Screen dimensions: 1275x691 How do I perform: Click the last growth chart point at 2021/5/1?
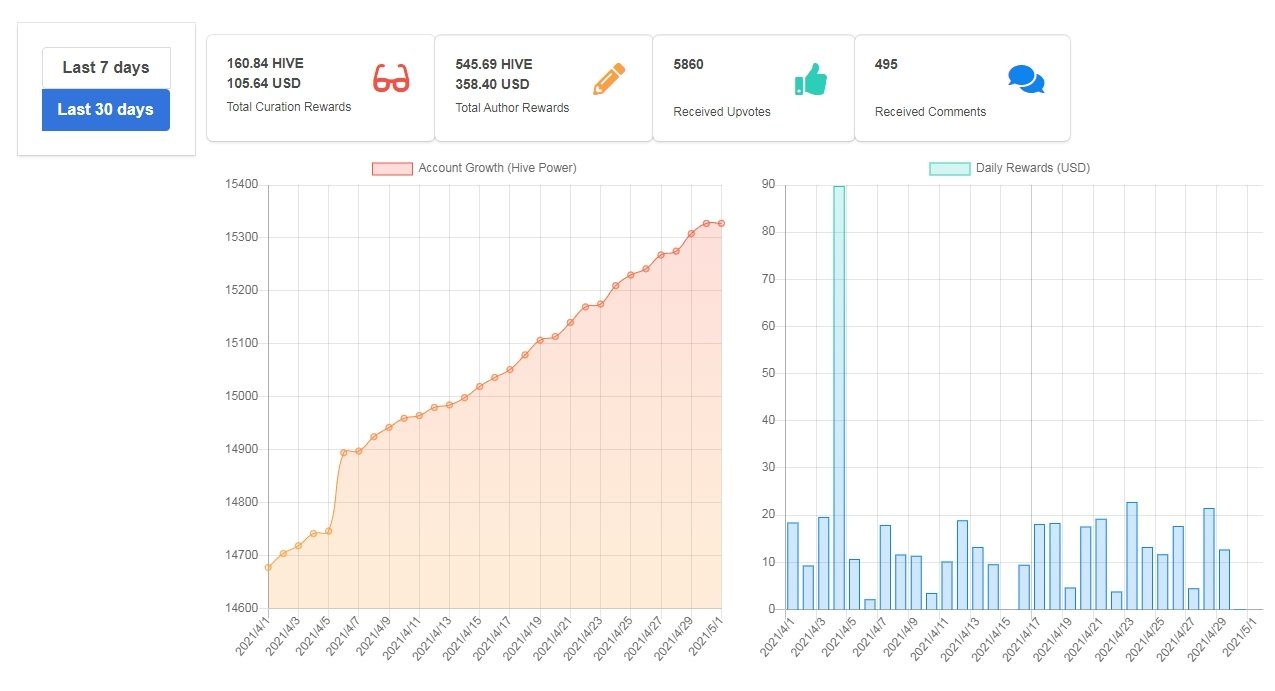click(x=721, y=223)
